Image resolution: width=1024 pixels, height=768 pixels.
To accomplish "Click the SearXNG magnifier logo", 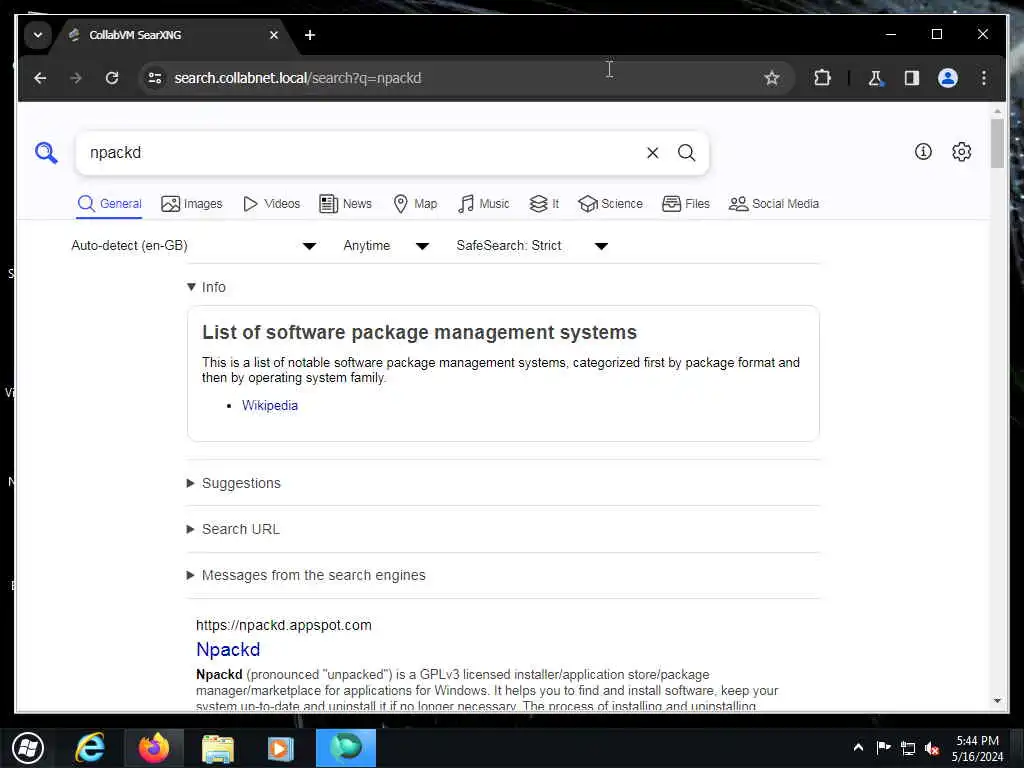I will pyautogui.click(x=46, y=153).
